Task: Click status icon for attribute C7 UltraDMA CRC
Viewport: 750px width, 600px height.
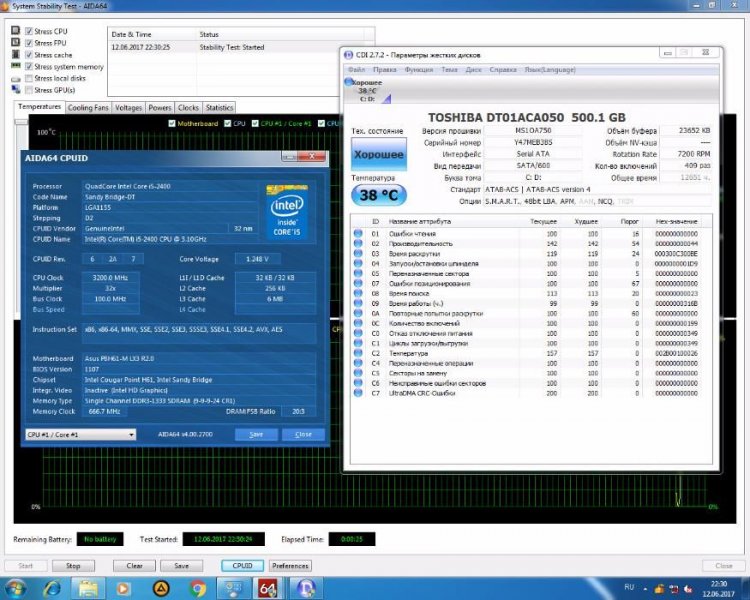Action: coord(358,393)
